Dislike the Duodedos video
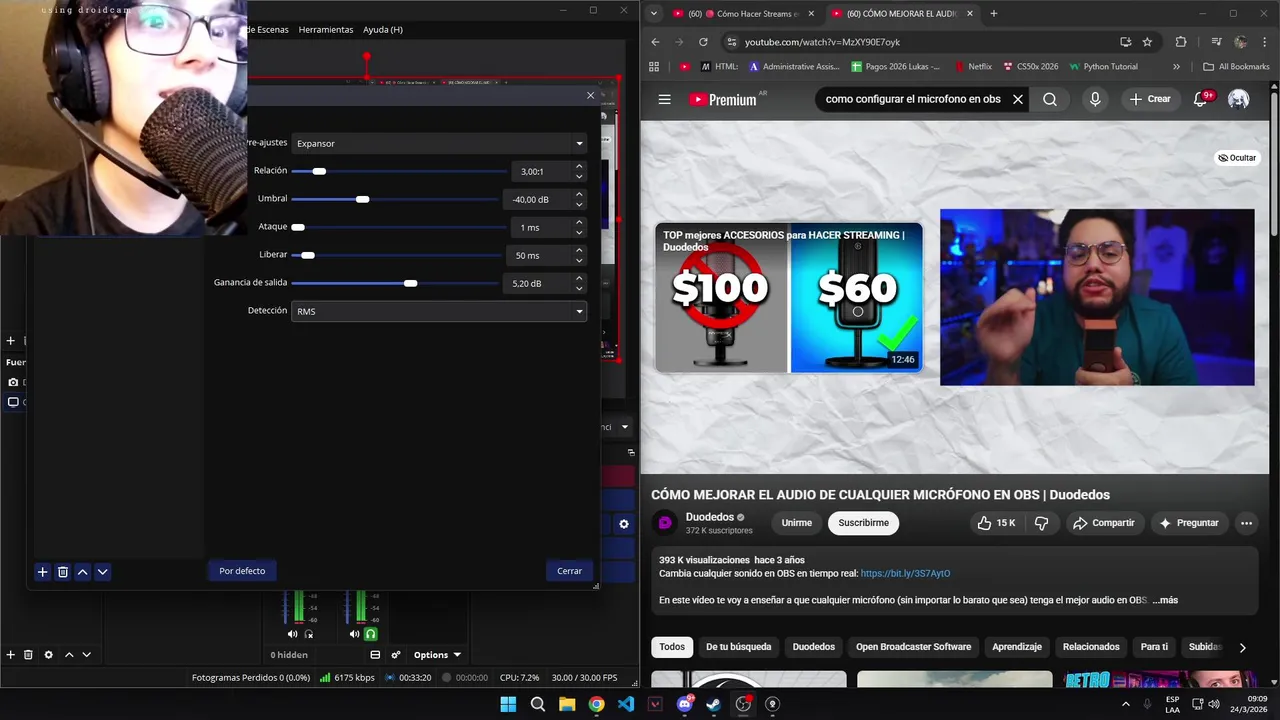Viewport: 1280px width, 720px height. click(x=1041, y=523)
